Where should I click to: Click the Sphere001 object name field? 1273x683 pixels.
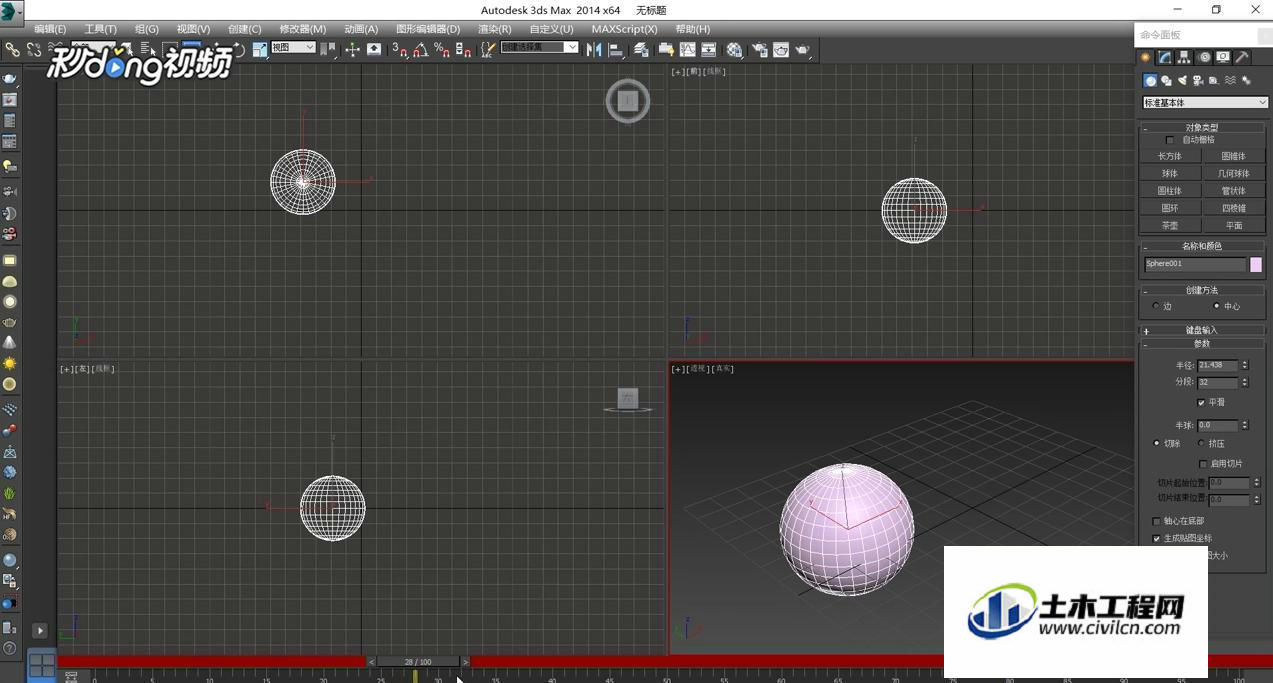[x=1195, y=264]
